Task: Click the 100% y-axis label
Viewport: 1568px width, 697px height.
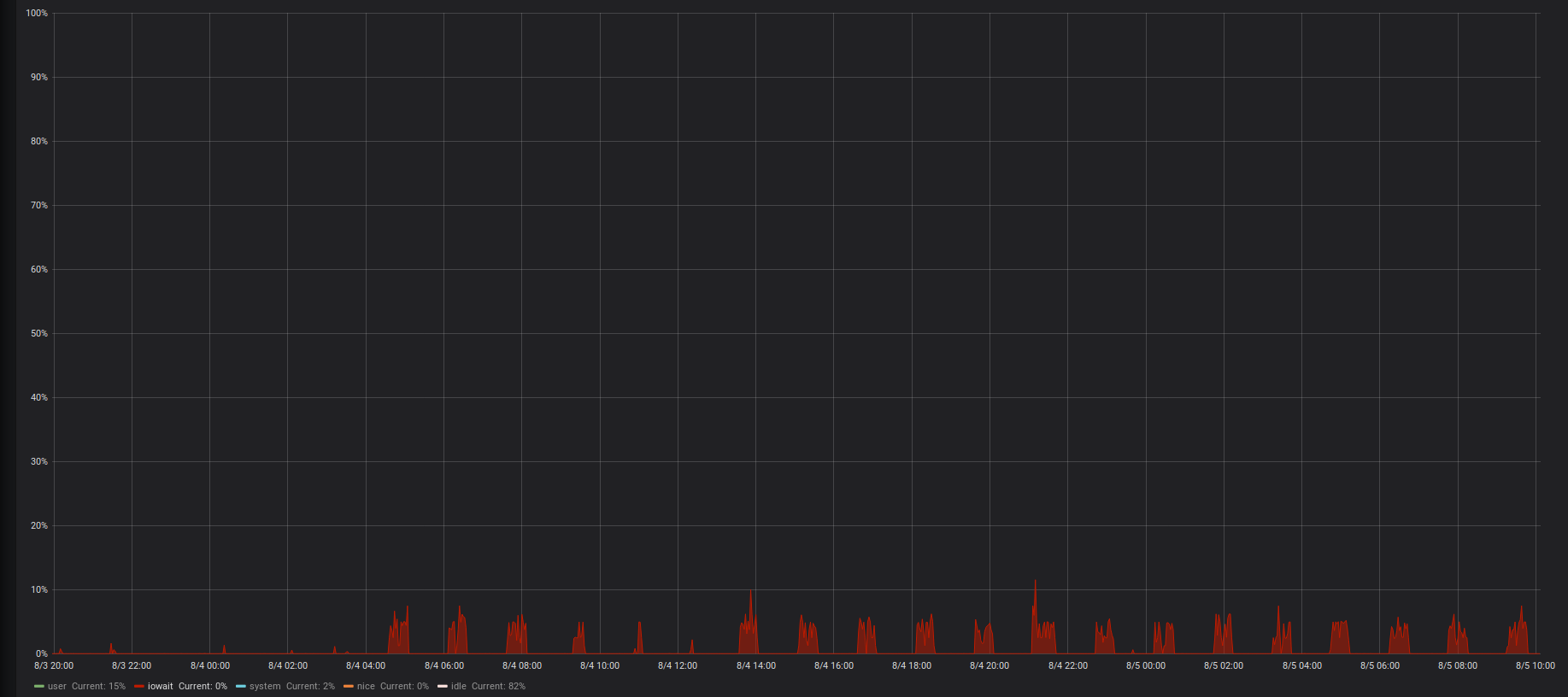Action: [x=37, y=14]
